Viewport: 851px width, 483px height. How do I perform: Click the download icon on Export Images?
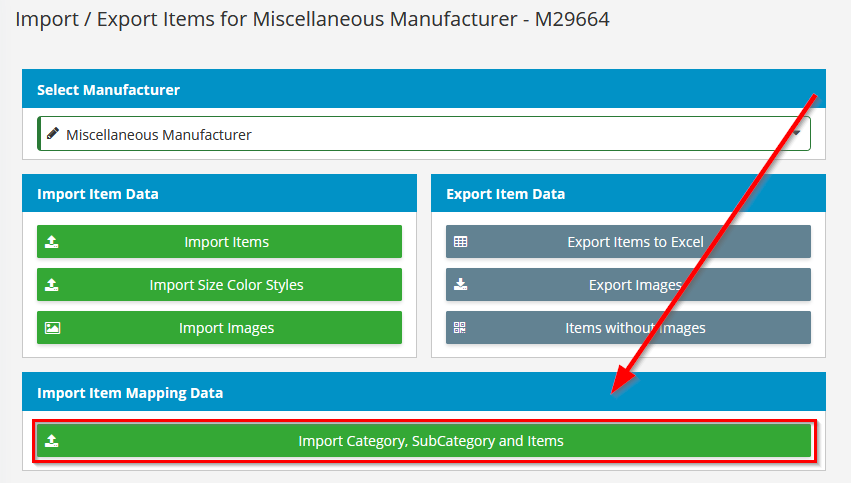460,284
